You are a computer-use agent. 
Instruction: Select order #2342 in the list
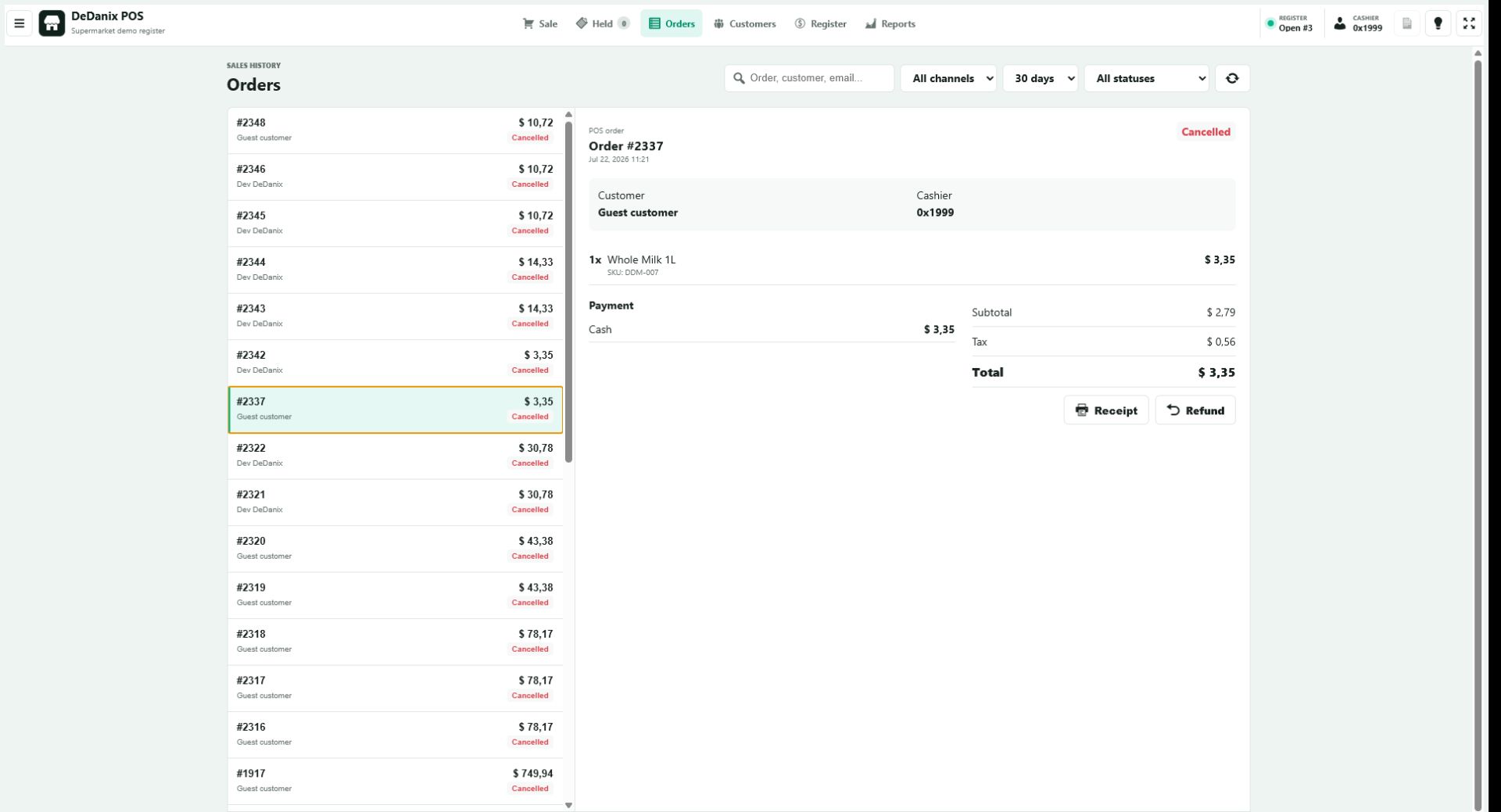[x=395, y=363]
